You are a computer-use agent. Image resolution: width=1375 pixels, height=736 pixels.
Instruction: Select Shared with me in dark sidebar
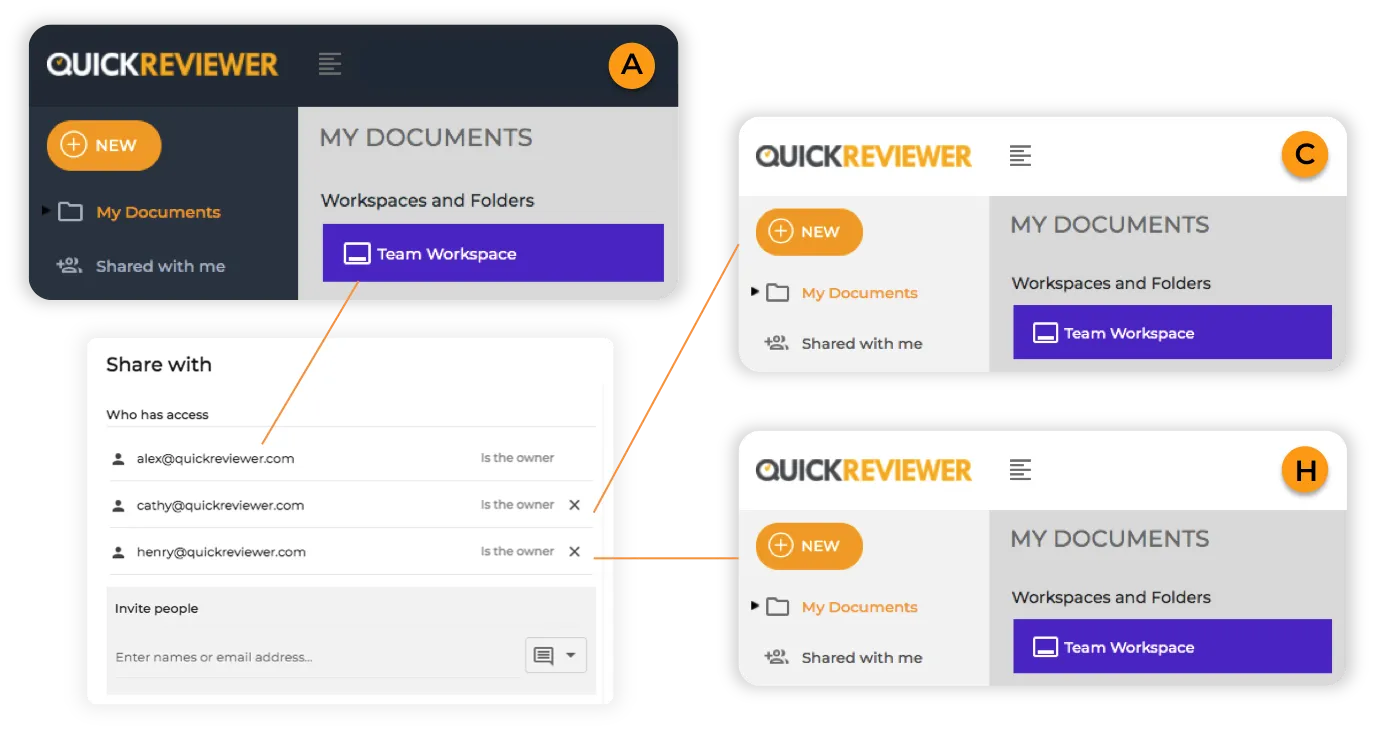160,266
